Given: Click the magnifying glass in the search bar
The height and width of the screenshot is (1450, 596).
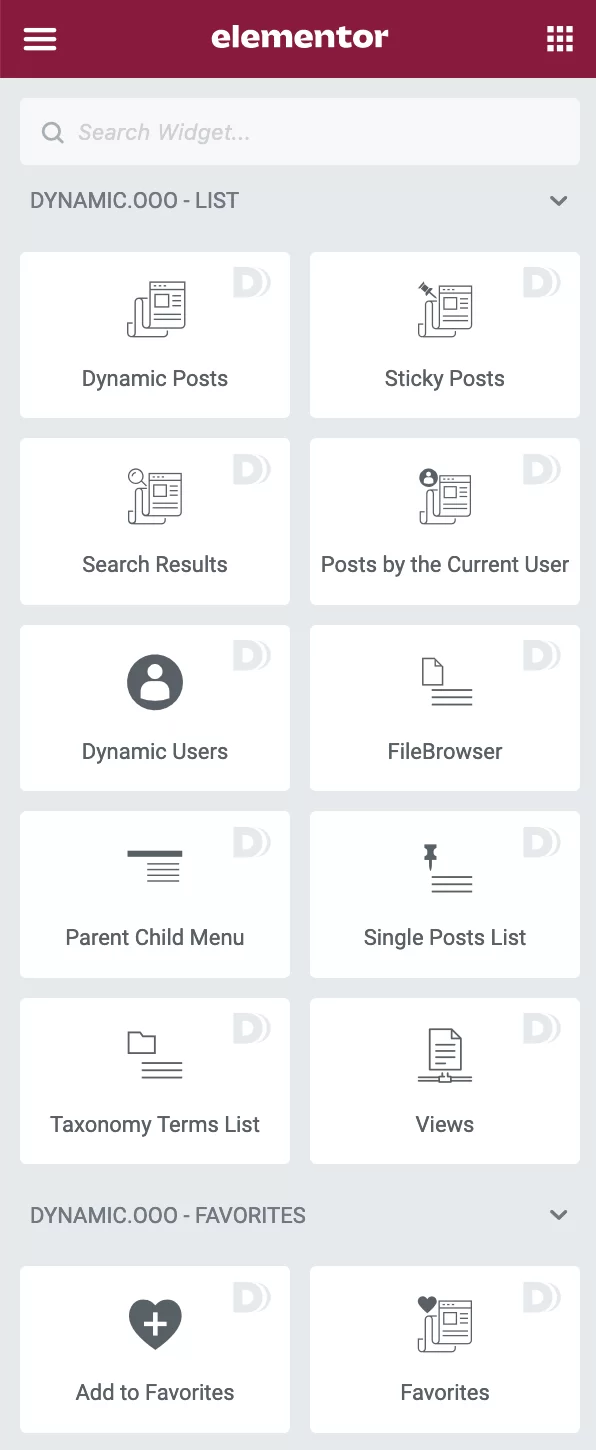Looking at the screenshot, I should click(x=52, y=131).
